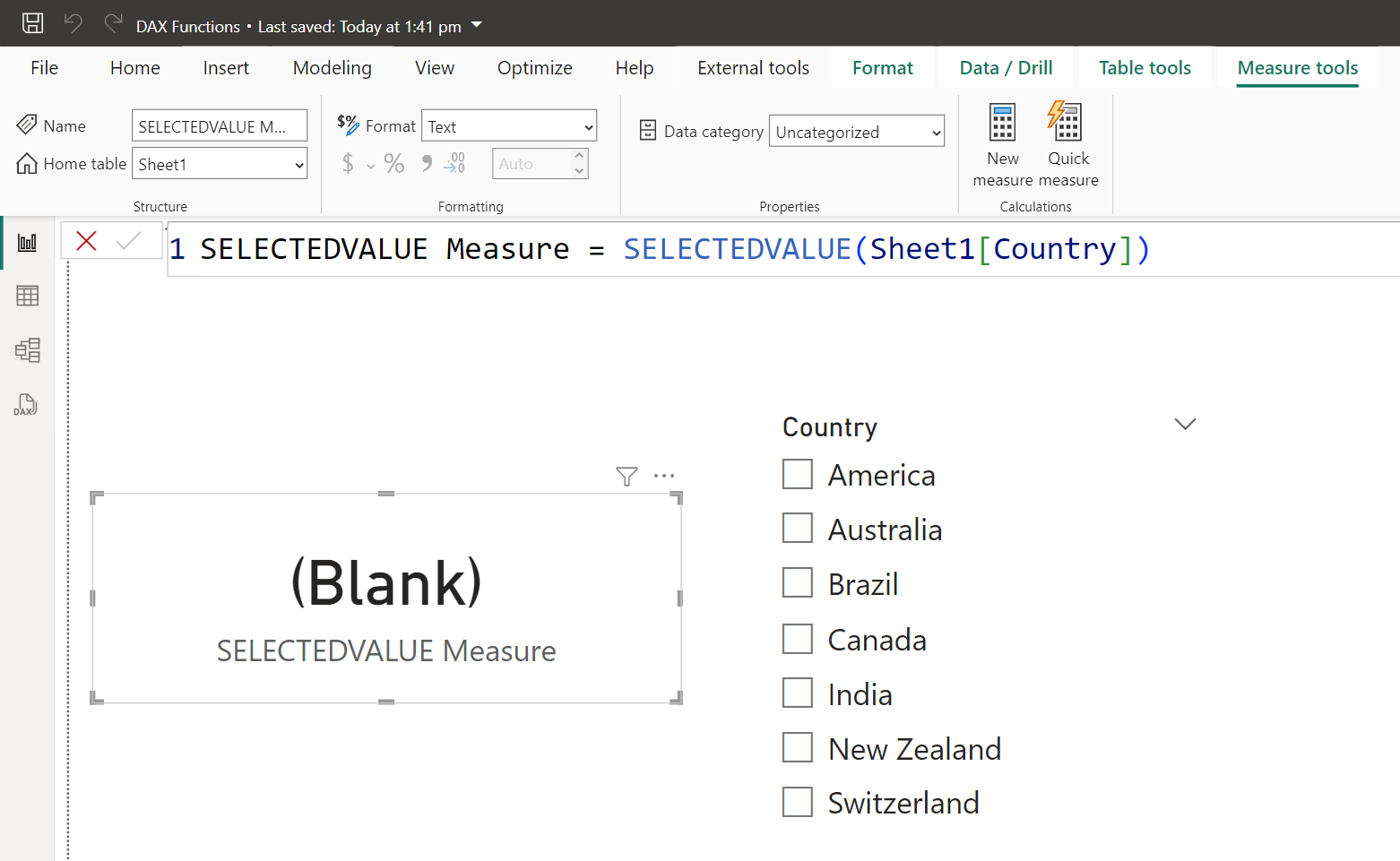Open the Modeling ribbon tab
Image resolution: width=1400 pixels, height=861 pixels.
pos(332,67)
